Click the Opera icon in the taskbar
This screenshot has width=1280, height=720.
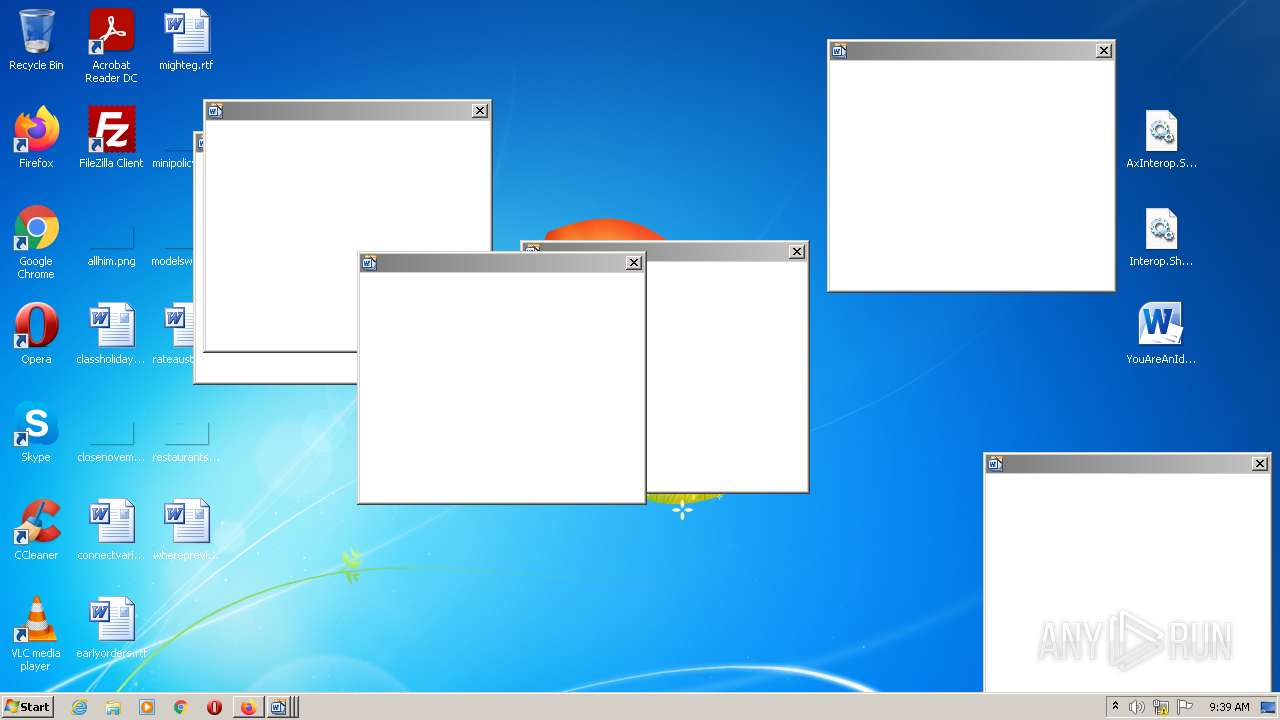[214, 707]
